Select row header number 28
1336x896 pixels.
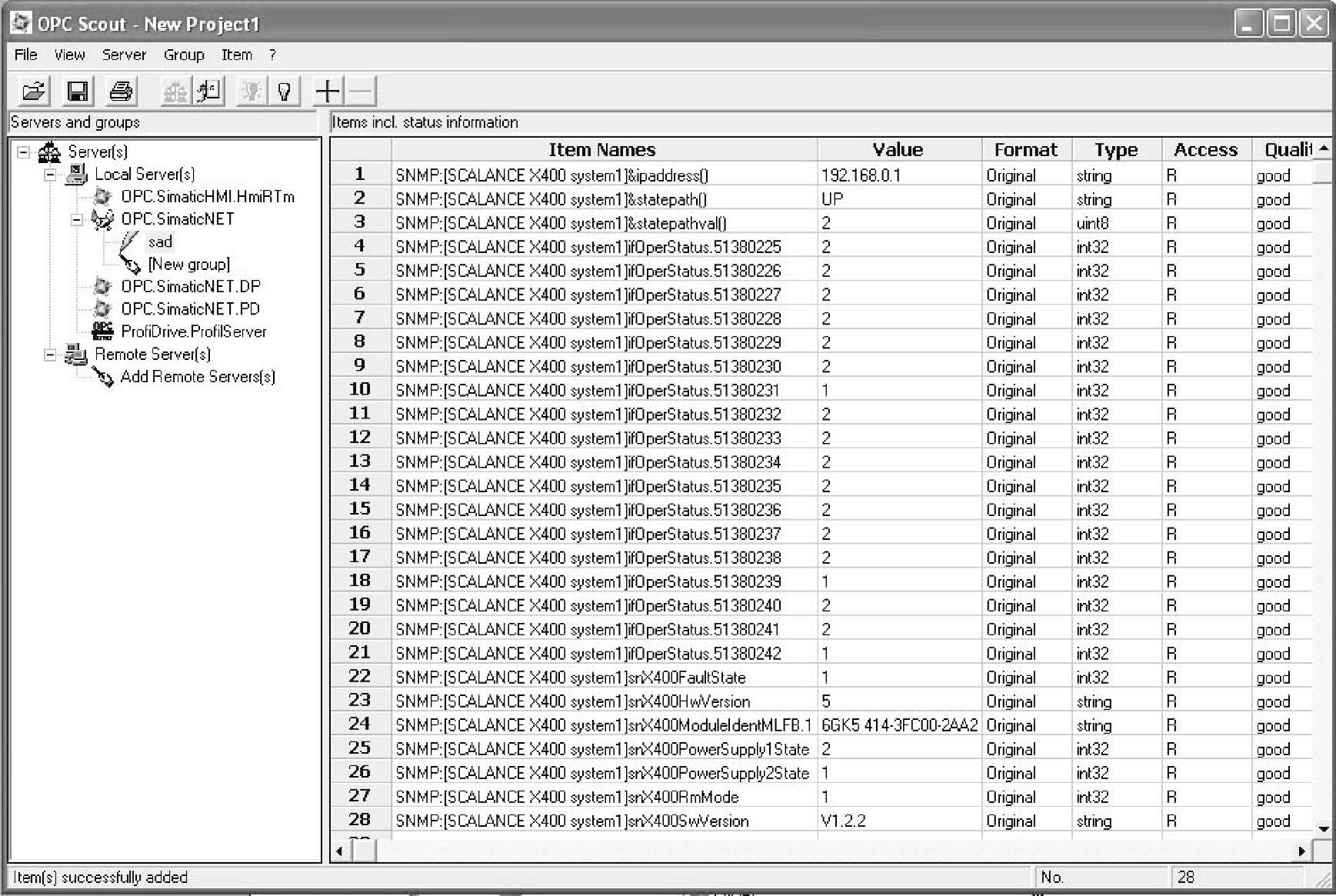[360, 819]
